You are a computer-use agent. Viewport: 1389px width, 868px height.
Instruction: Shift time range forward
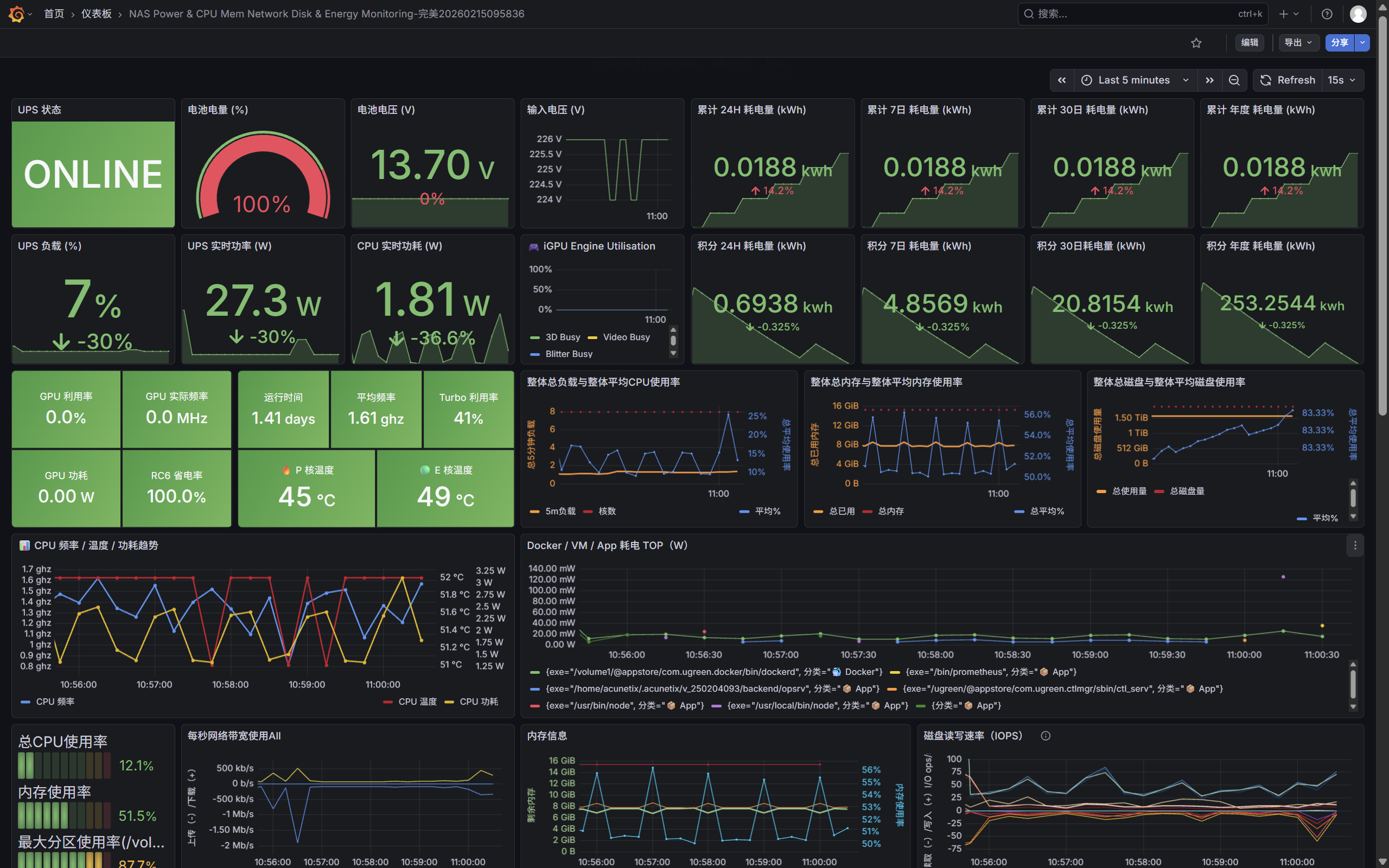1210,80
